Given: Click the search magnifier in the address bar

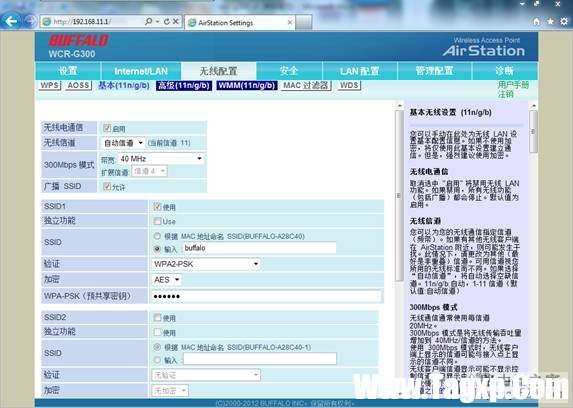Looking at the screenshot, I should point(148,22).
